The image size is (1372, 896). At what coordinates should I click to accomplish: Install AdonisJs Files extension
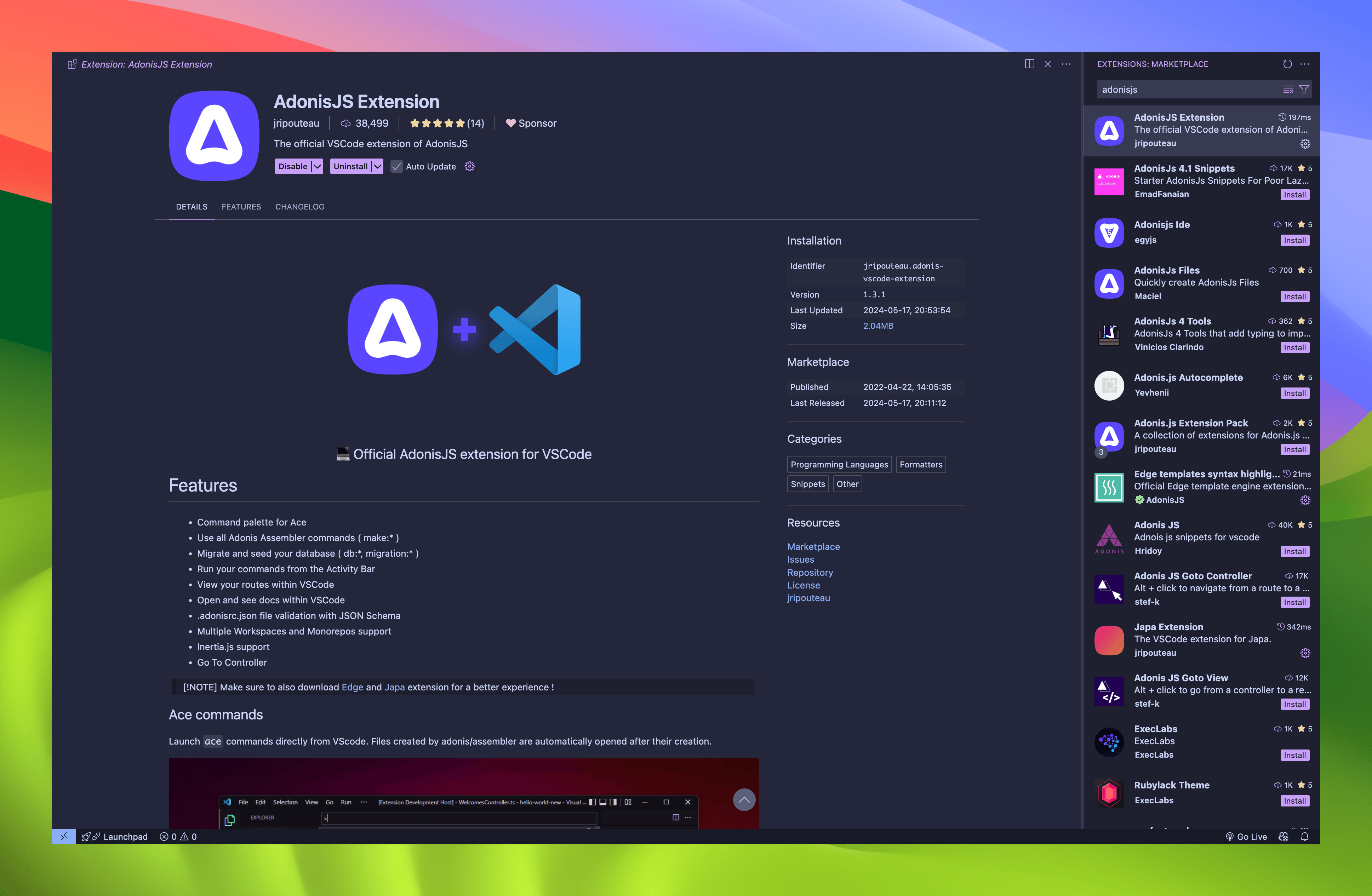[1294, 297]
